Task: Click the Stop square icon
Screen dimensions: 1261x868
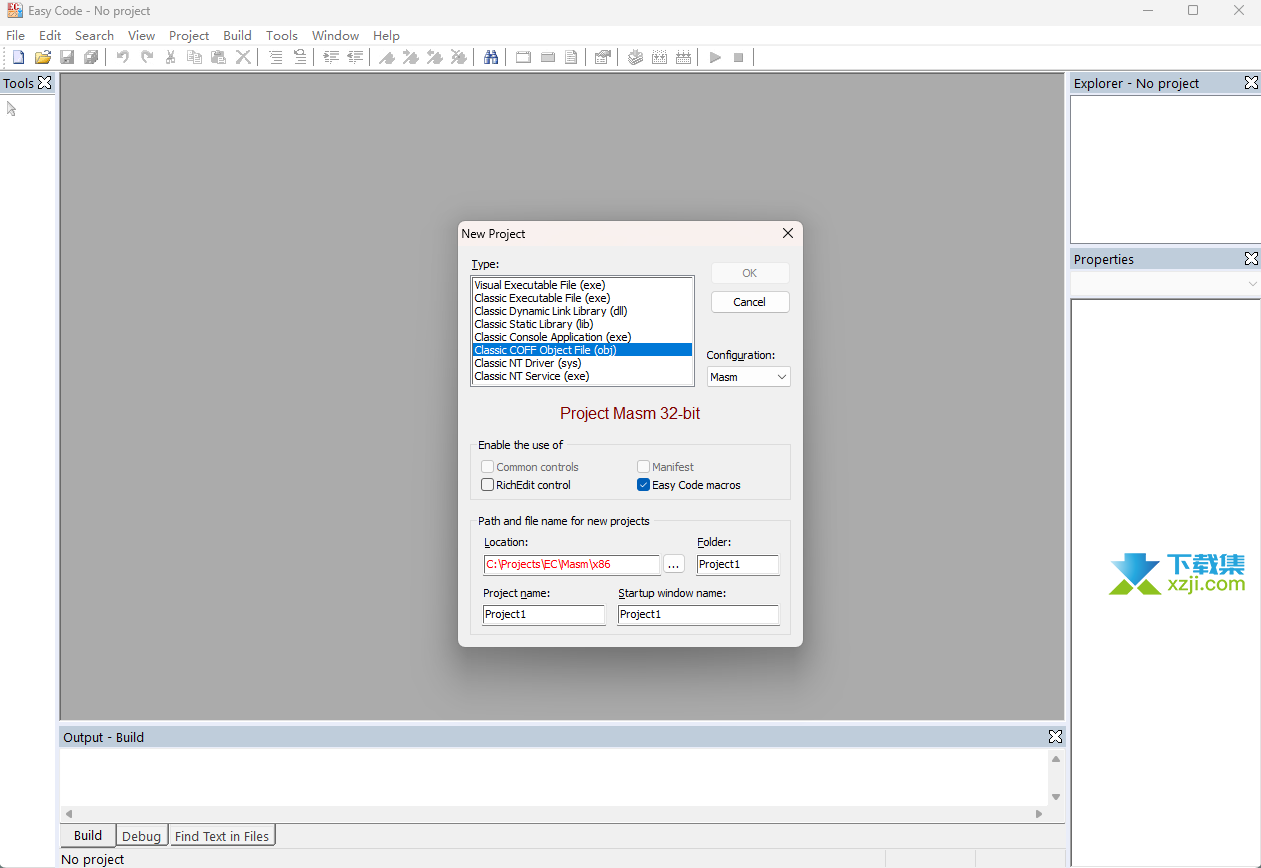Action: tap(739, 57)
